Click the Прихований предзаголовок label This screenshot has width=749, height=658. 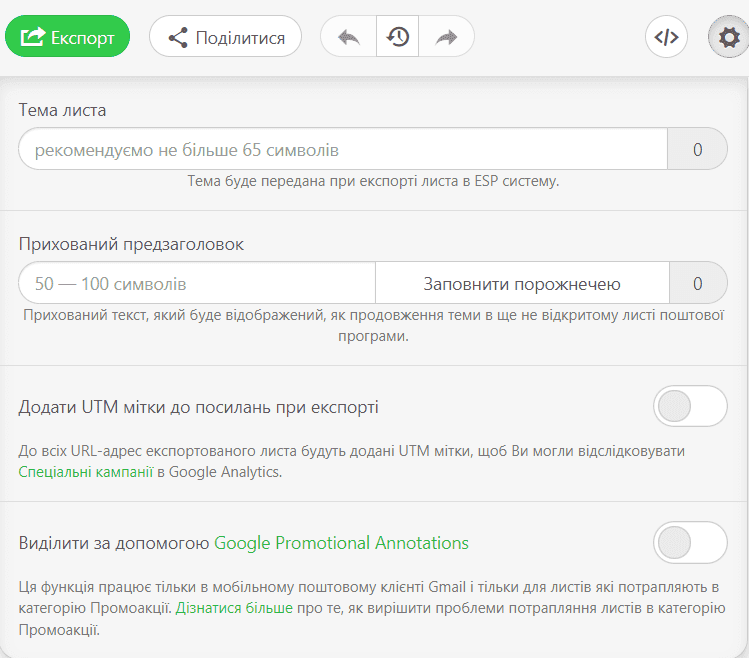click(x=131, y=244)
